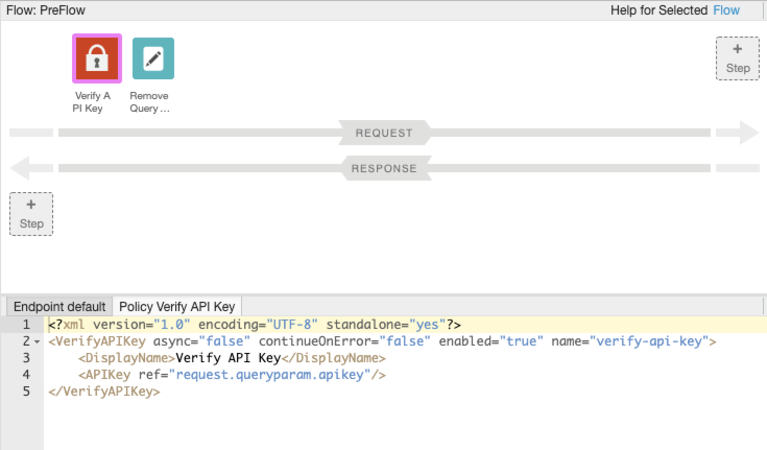Click line number 1 in the editor gutter
The height and width of the screenshot is (450, 767).
26,325
